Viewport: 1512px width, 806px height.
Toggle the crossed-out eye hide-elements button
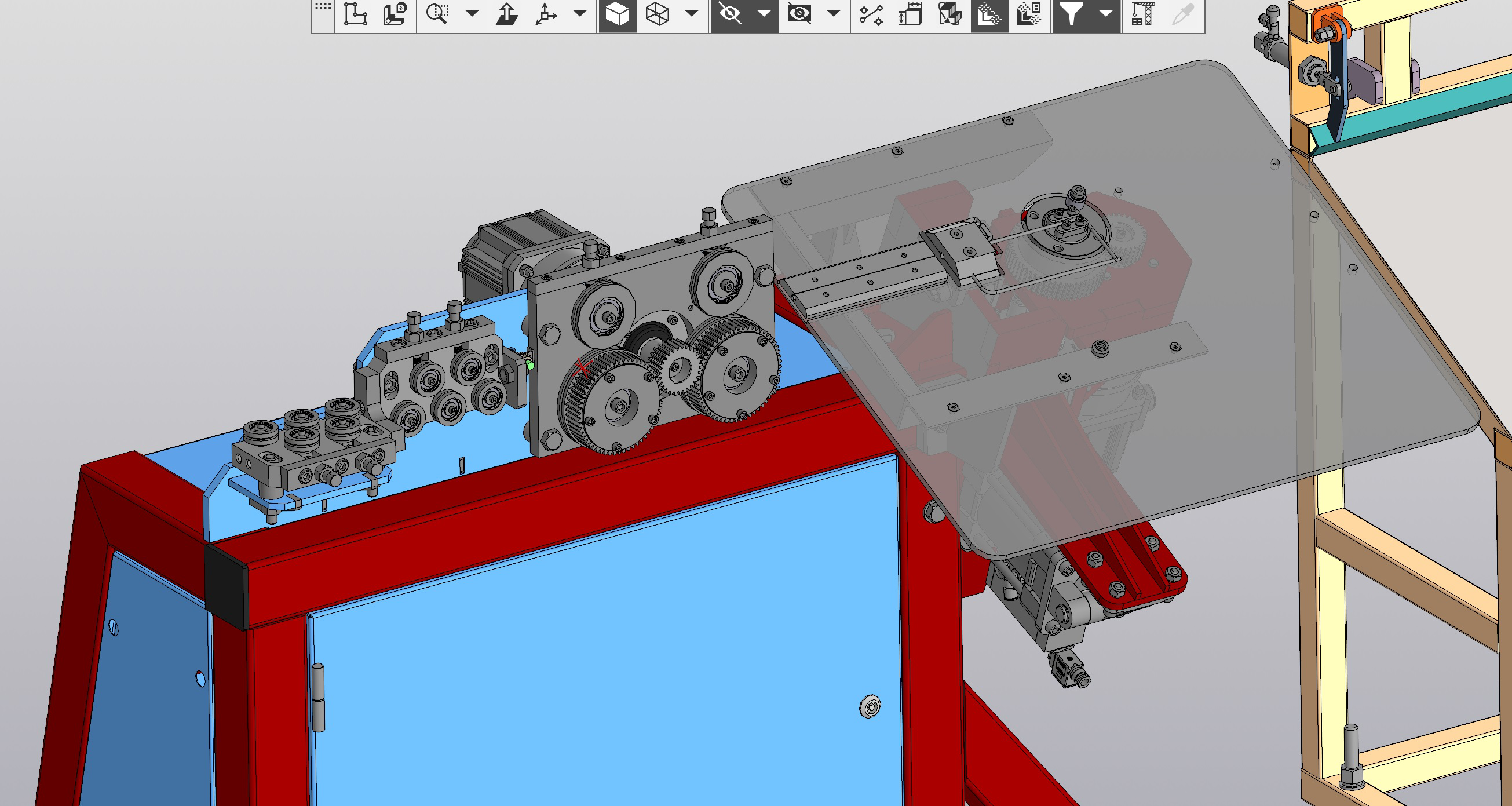[x=731, y=13]
